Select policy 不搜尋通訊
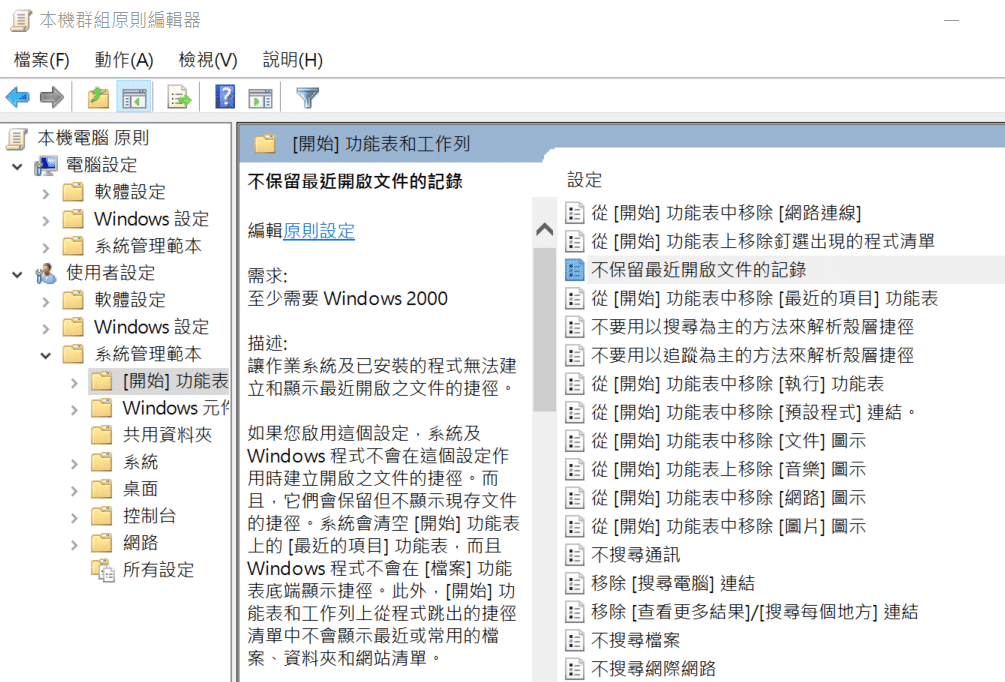This screenshot has width=1005, height=682. point(635,555)
